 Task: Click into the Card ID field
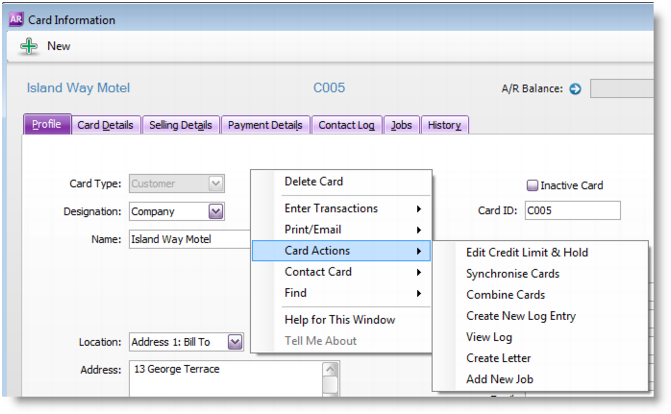pyautogui.click(x=572, y=211)
